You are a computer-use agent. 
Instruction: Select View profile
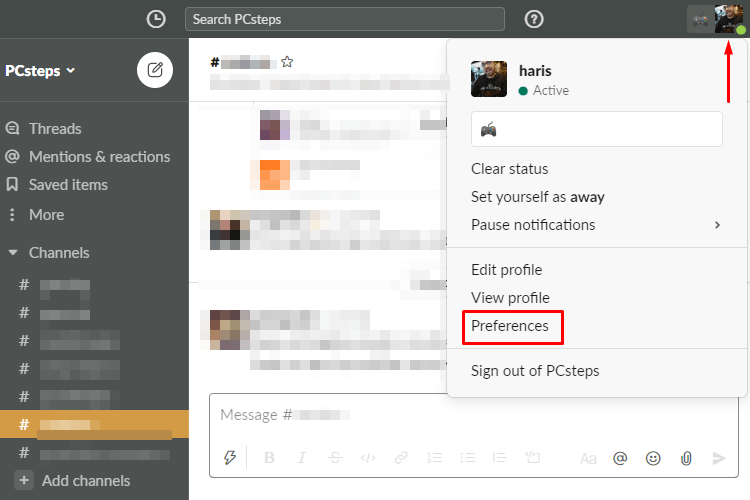510,298
